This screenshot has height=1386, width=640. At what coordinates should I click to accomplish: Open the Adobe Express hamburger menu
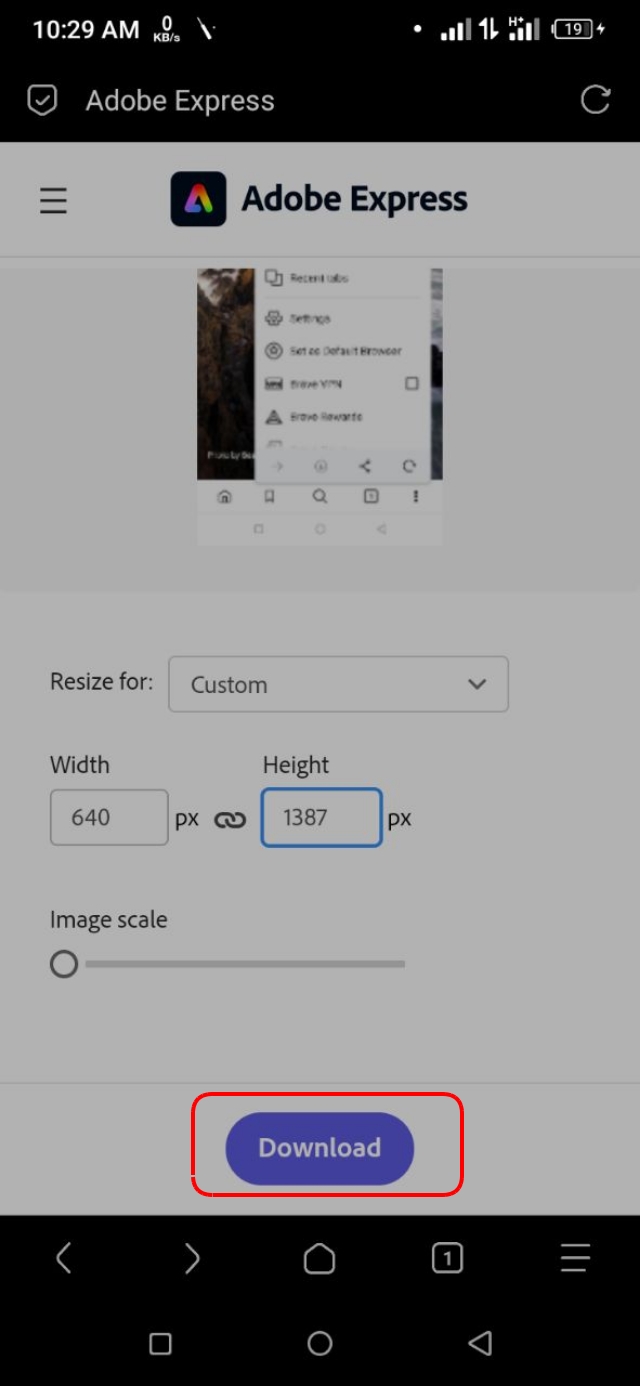[53, 201]
